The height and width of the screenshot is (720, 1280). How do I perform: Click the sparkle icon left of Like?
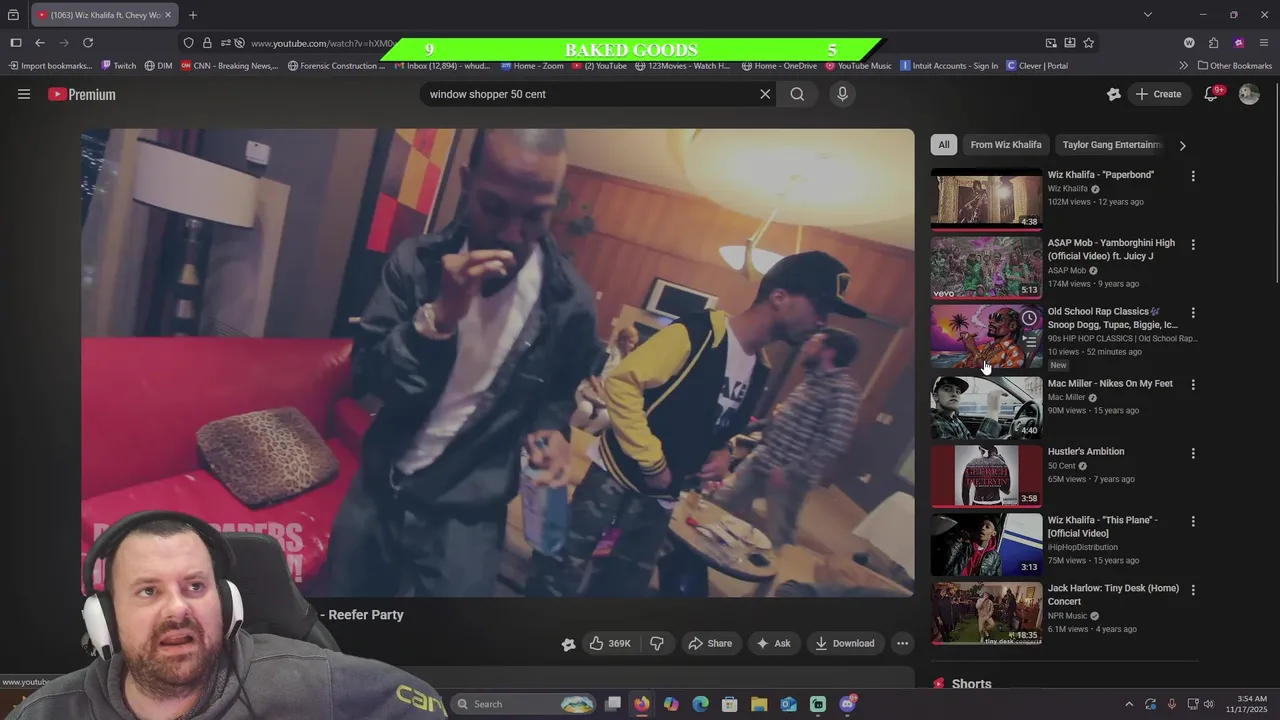point(568,644)
